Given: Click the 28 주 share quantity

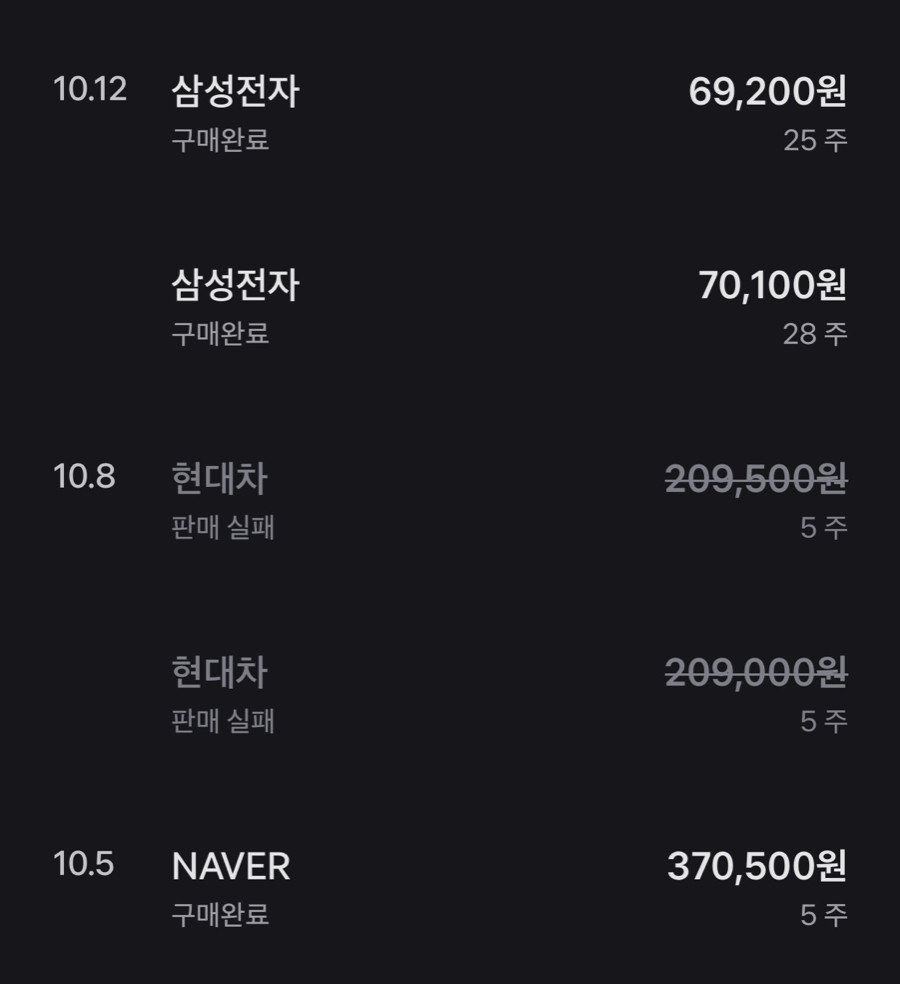Looking at the screenshot, I should point(815,334).
